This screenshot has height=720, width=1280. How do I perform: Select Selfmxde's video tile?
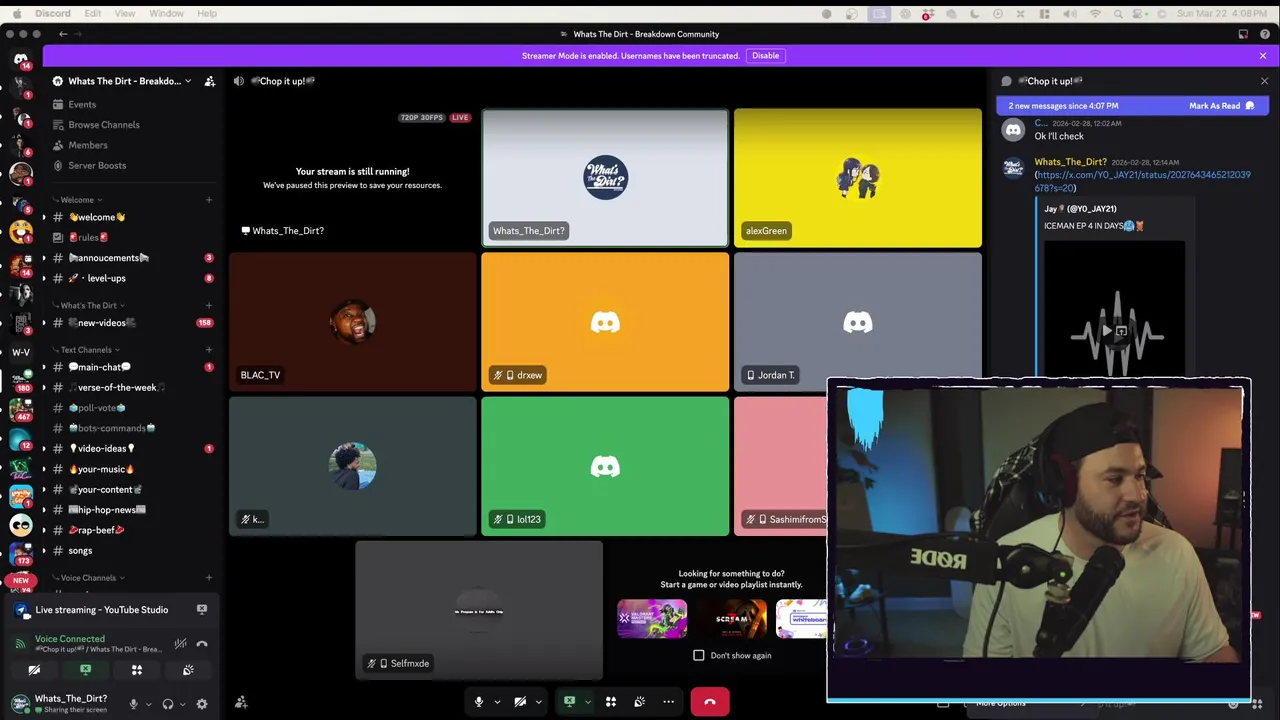click(x=479, y=611)
